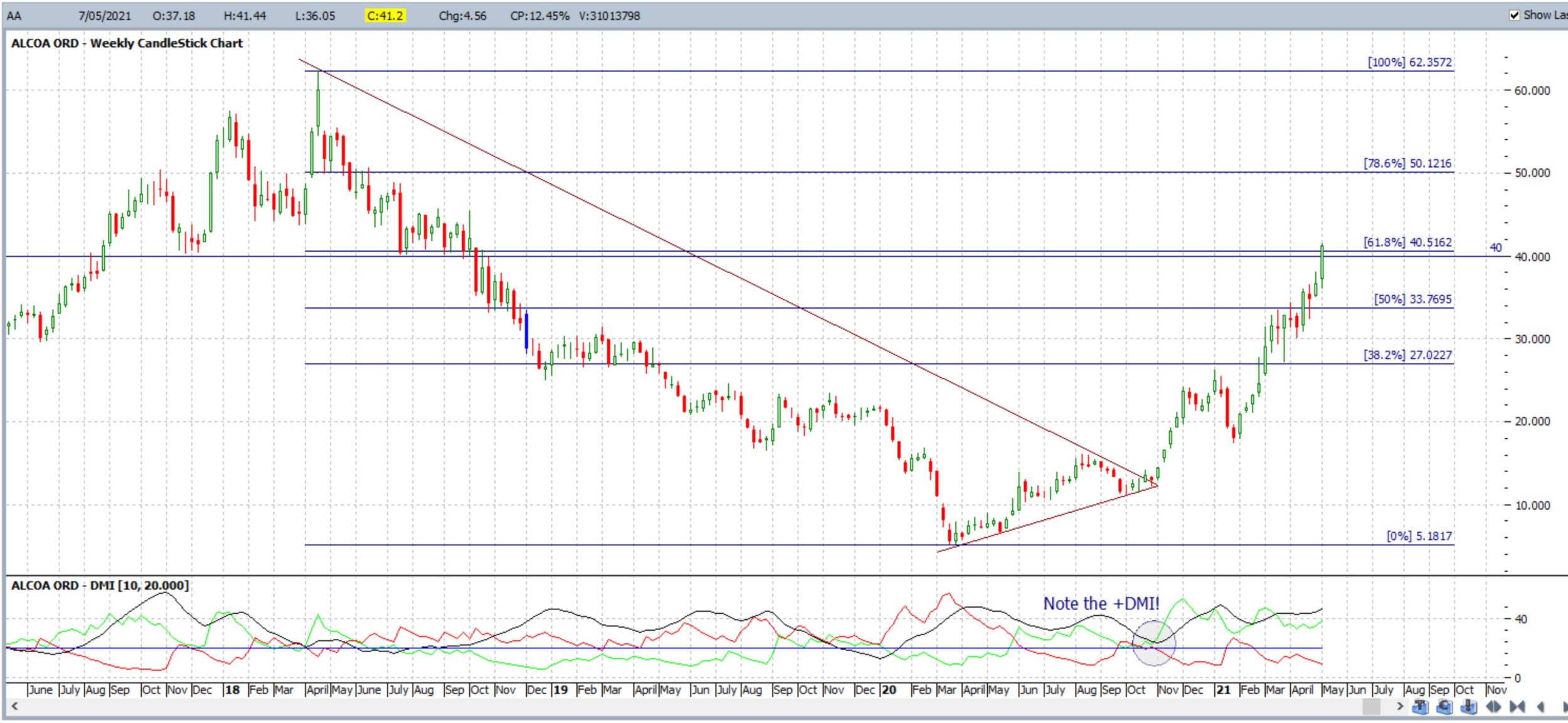Click the 'Note the +DMI!' annotation text

(x=1101, y=604)
